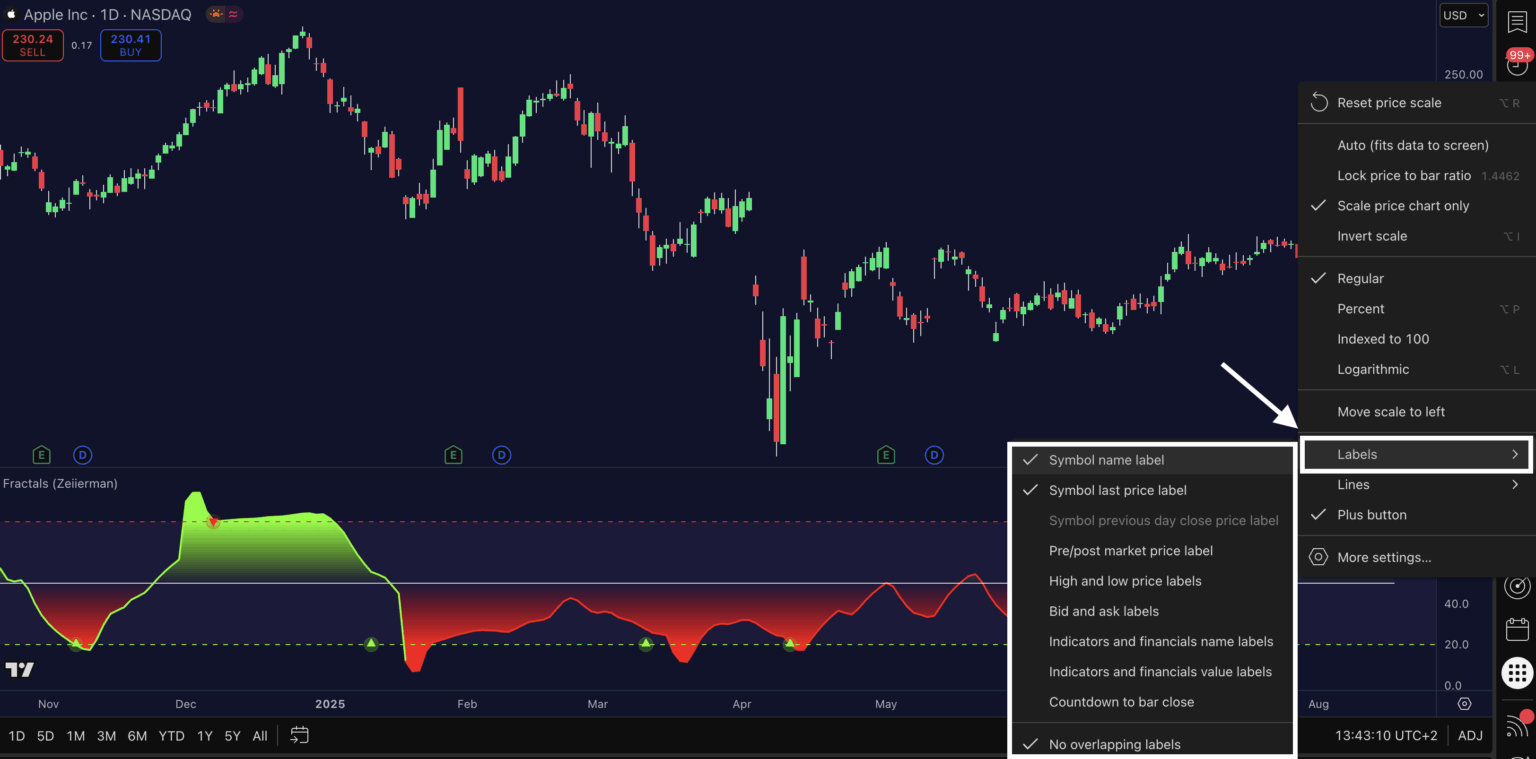The height and width of the screenshot is (759, 1536).
Task: Set range to 6M
Action: (137, 736)
